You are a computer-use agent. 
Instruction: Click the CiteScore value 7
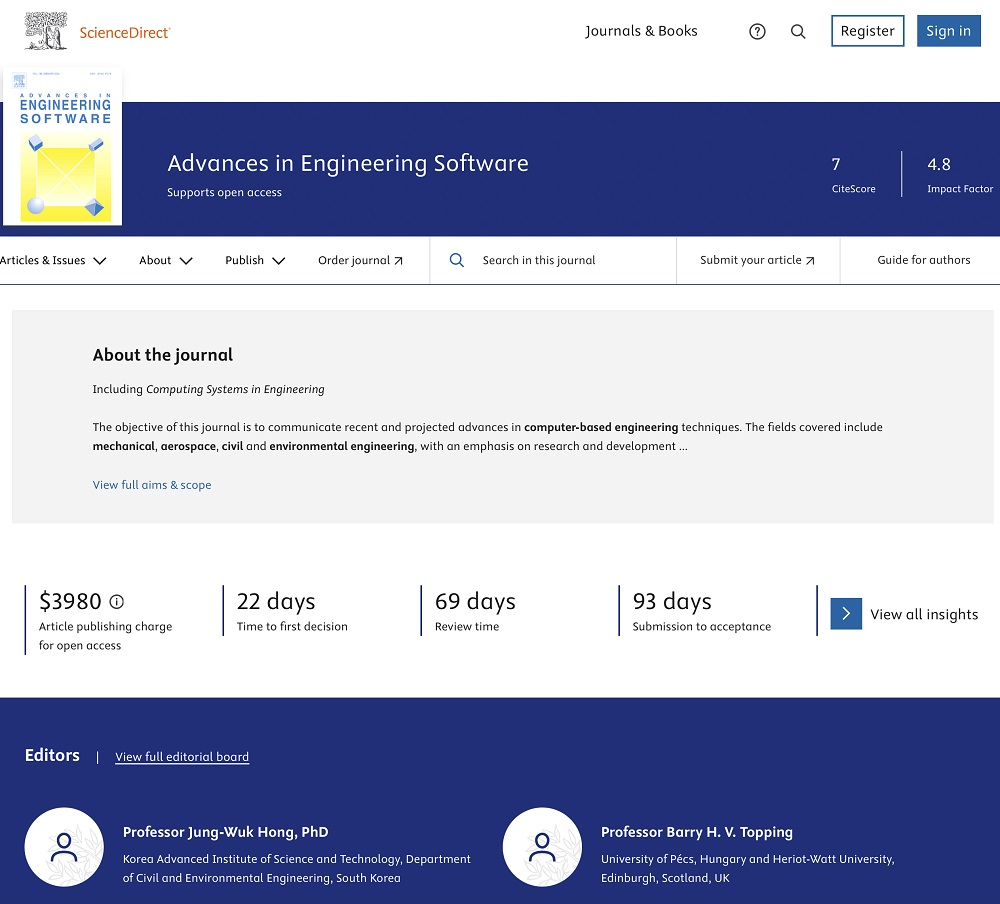[x=835, y=165]
